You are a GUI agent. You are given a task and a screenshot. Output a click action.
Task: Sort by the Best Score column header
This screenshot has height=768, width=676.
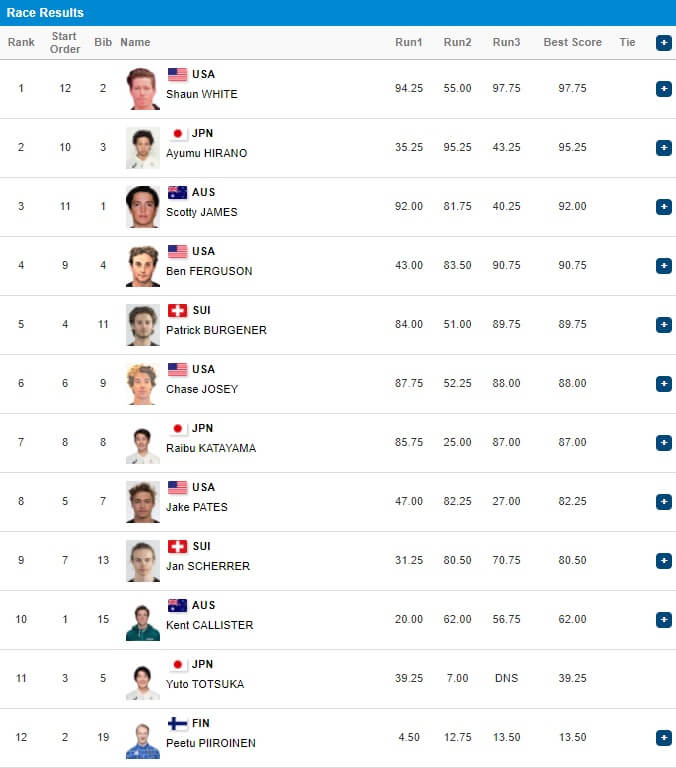click(x=572, y=42)
